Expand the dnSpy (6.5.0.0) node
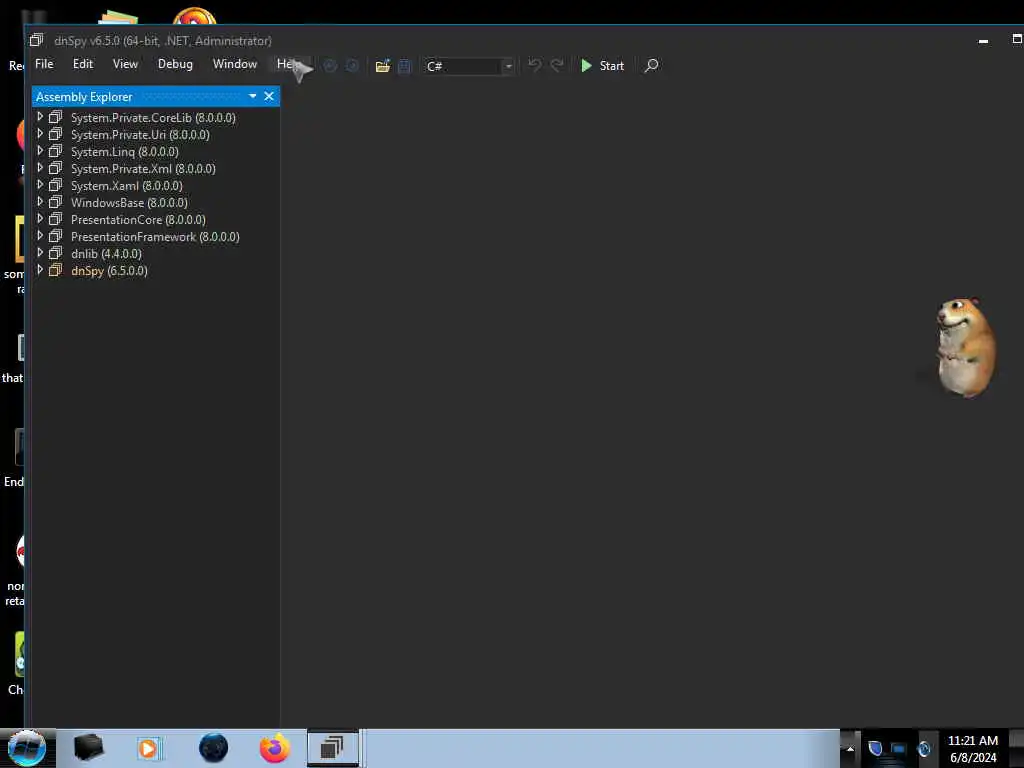1024x768 pixels. pyautogui.click(x=40, y=270)
